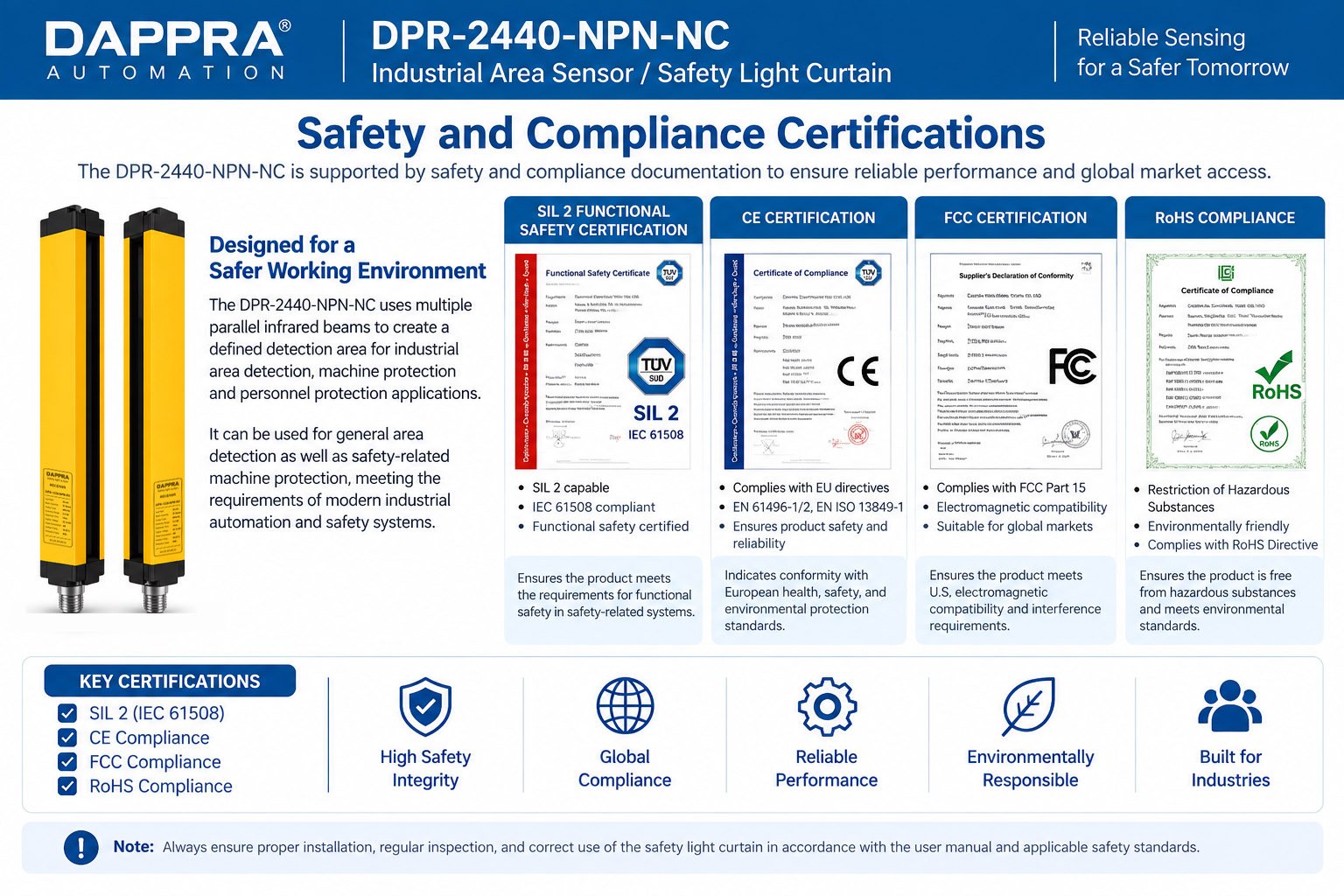Click Safety and Compliance Certifications heading
The height and width of the screenshot is (896, 1344).
click(671, 133)
